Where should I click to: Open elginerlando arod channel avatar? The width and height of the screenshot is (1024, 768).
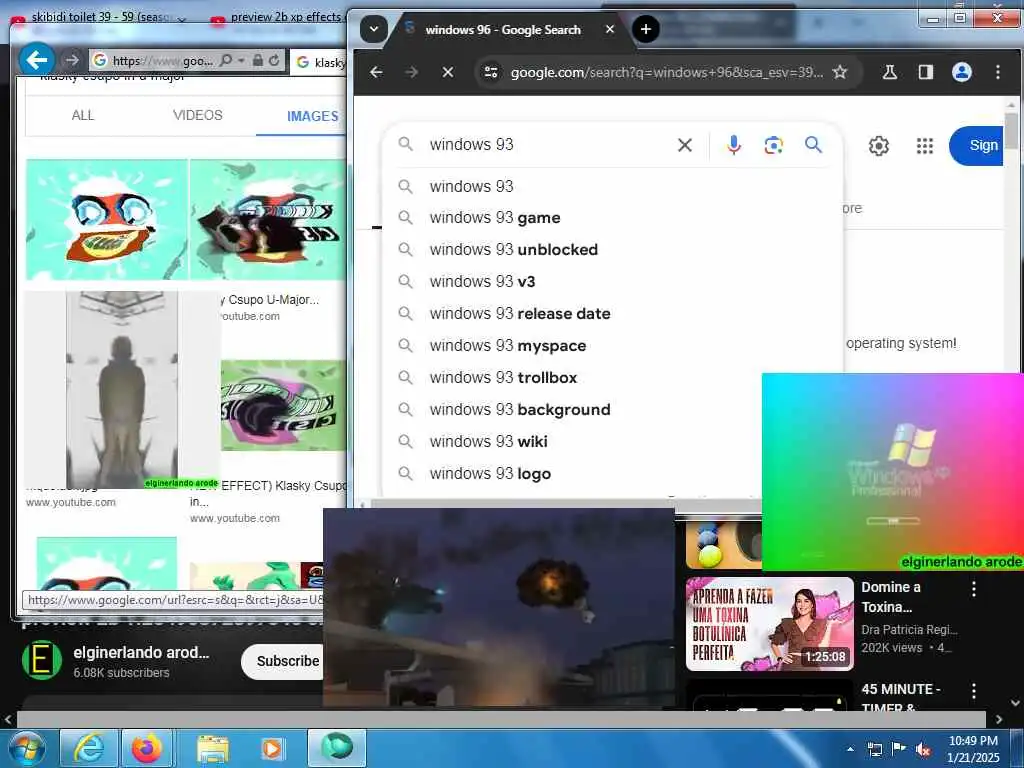(42, 660)
